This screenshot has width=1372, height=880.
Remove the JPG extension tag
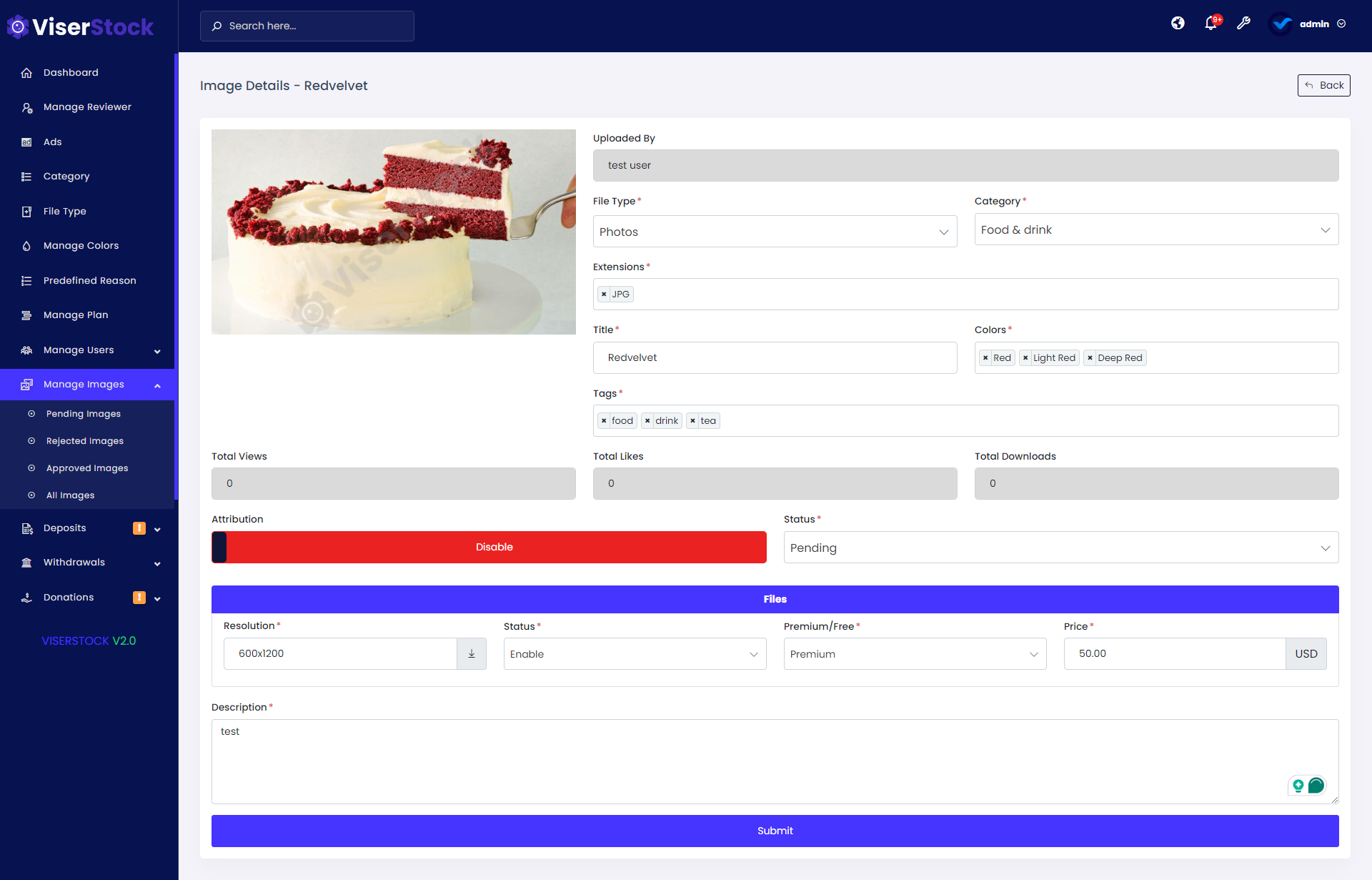coord(605,294)
